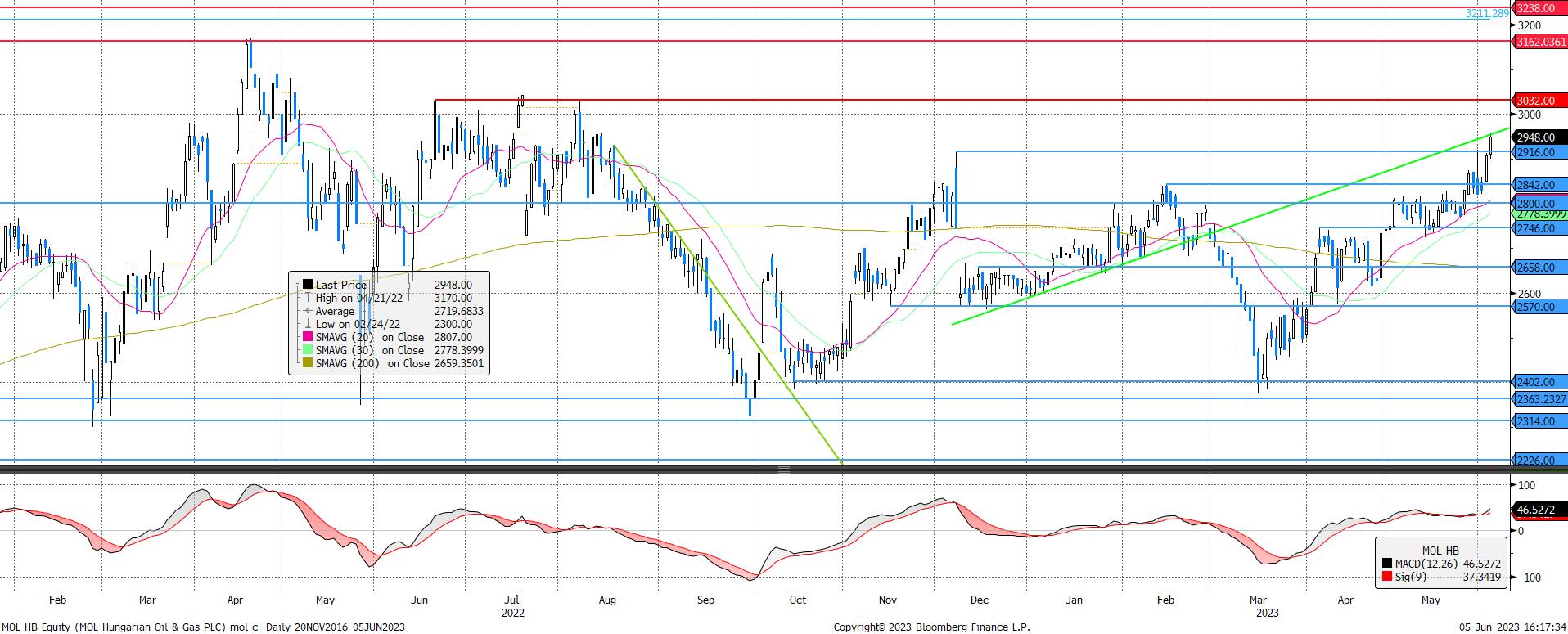Image resolution: width=1568 pixels, height=634 pixels.
Task: Click the Jun month label on the time axis
Action: pos(419,600)
